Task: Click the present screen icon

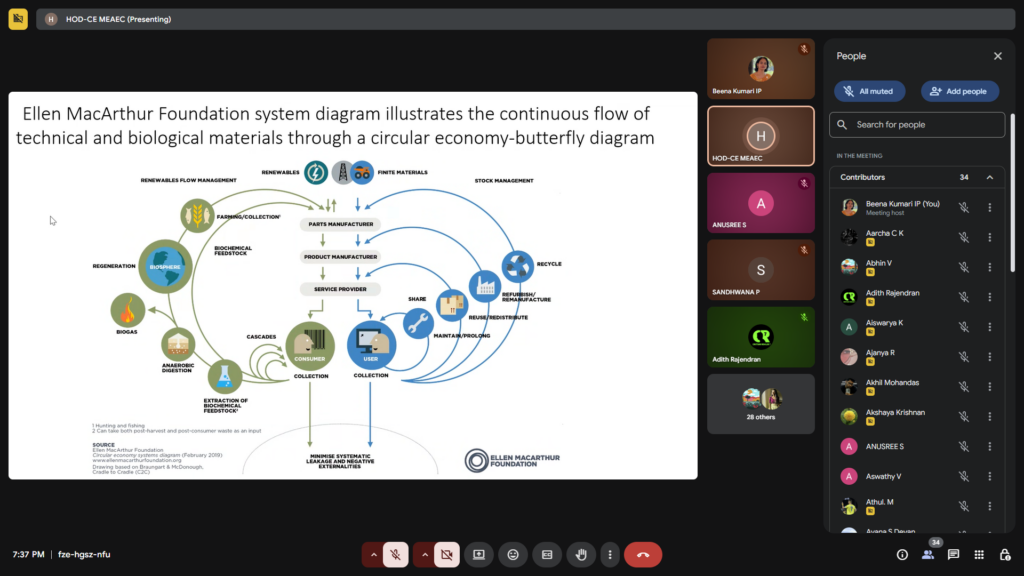Action: 479,554
